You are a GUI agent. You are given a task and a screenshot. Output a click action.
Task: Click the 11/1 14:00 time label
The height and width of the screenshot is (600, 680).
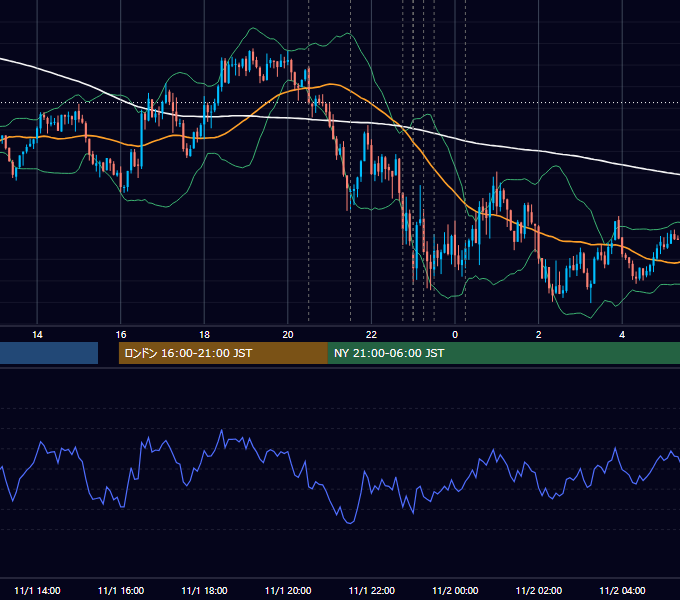click(37, 590)
